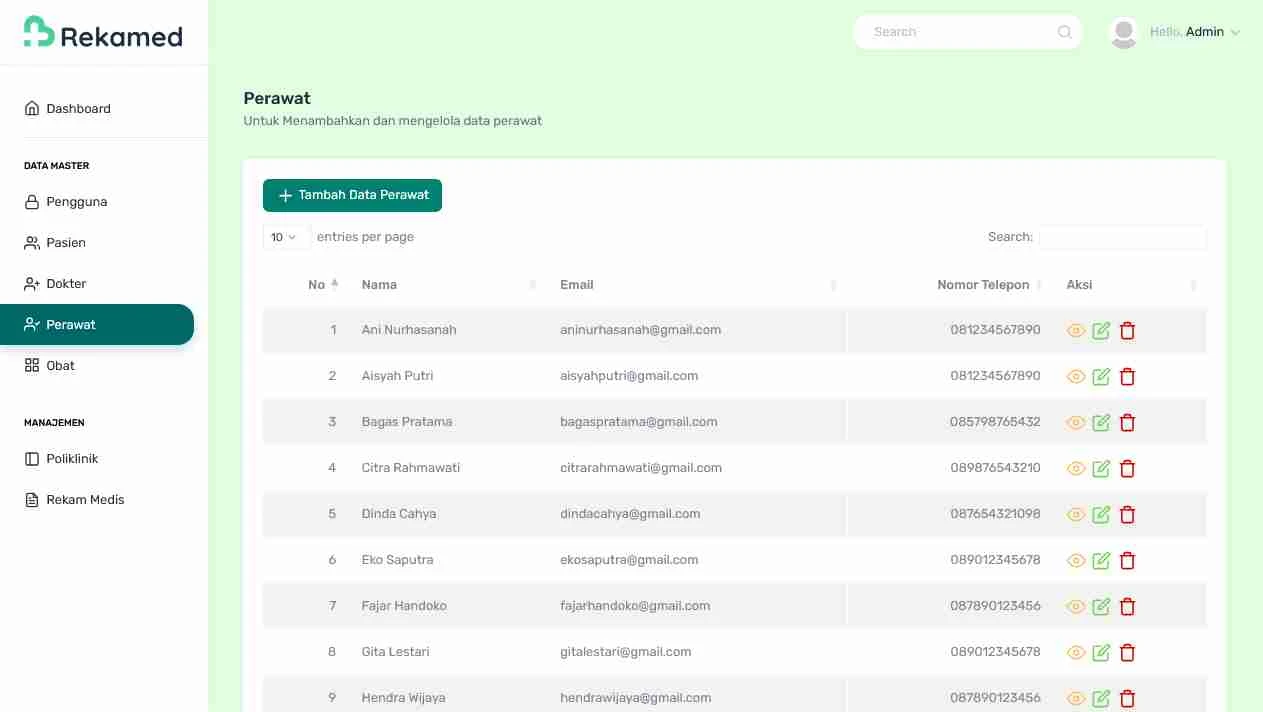This screenshot has width=1263, height=712.
Task: Delete Bagas Pratama's entry
Action: point(1128,423)
